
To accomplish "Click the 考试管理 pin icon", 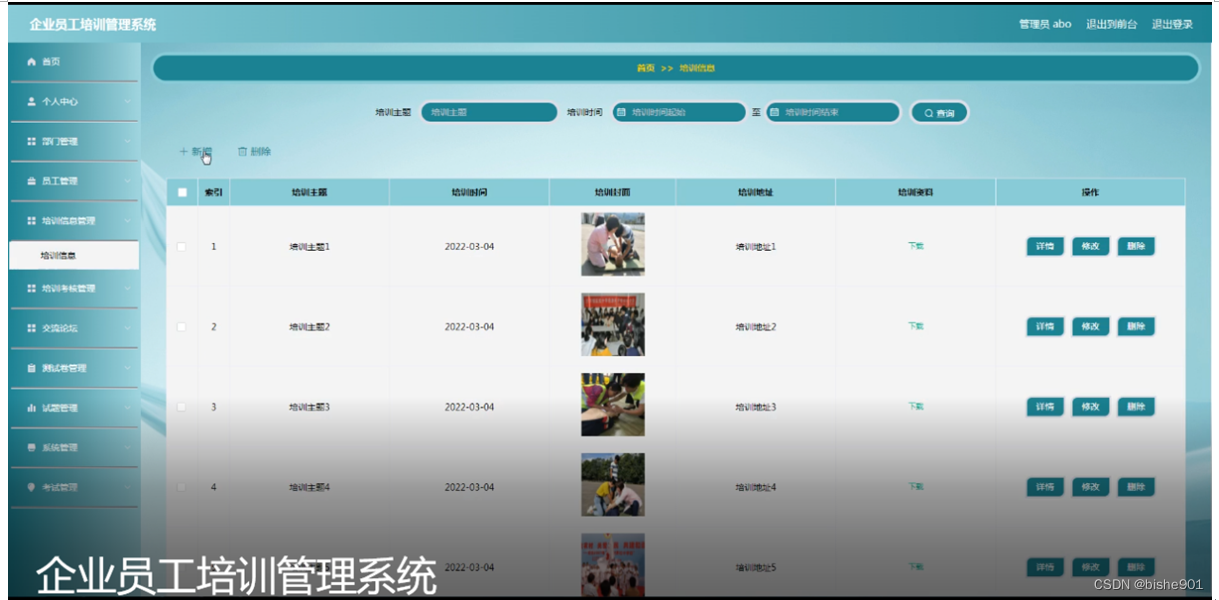I will pyautogui.click(x=31, y=488).
